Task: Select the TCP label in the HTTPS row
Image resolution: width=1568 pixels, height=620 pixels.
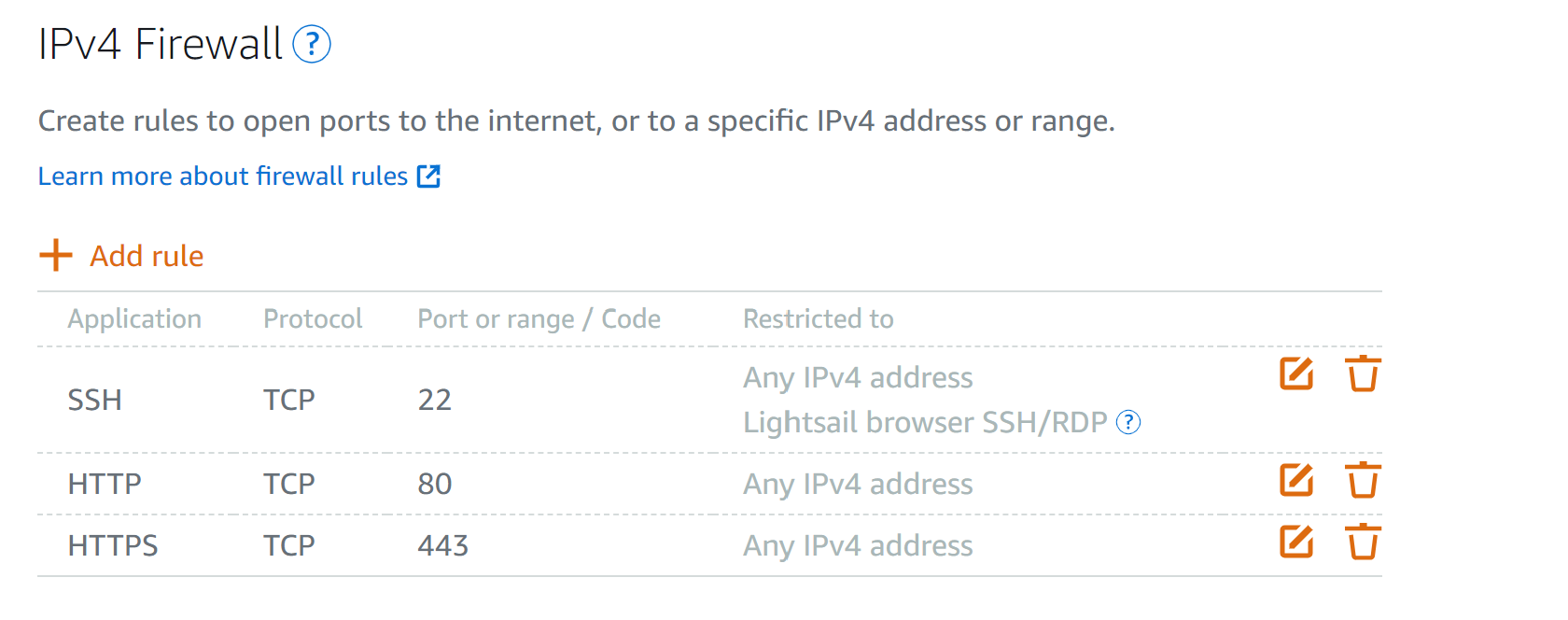Action: tap(289, 545)
